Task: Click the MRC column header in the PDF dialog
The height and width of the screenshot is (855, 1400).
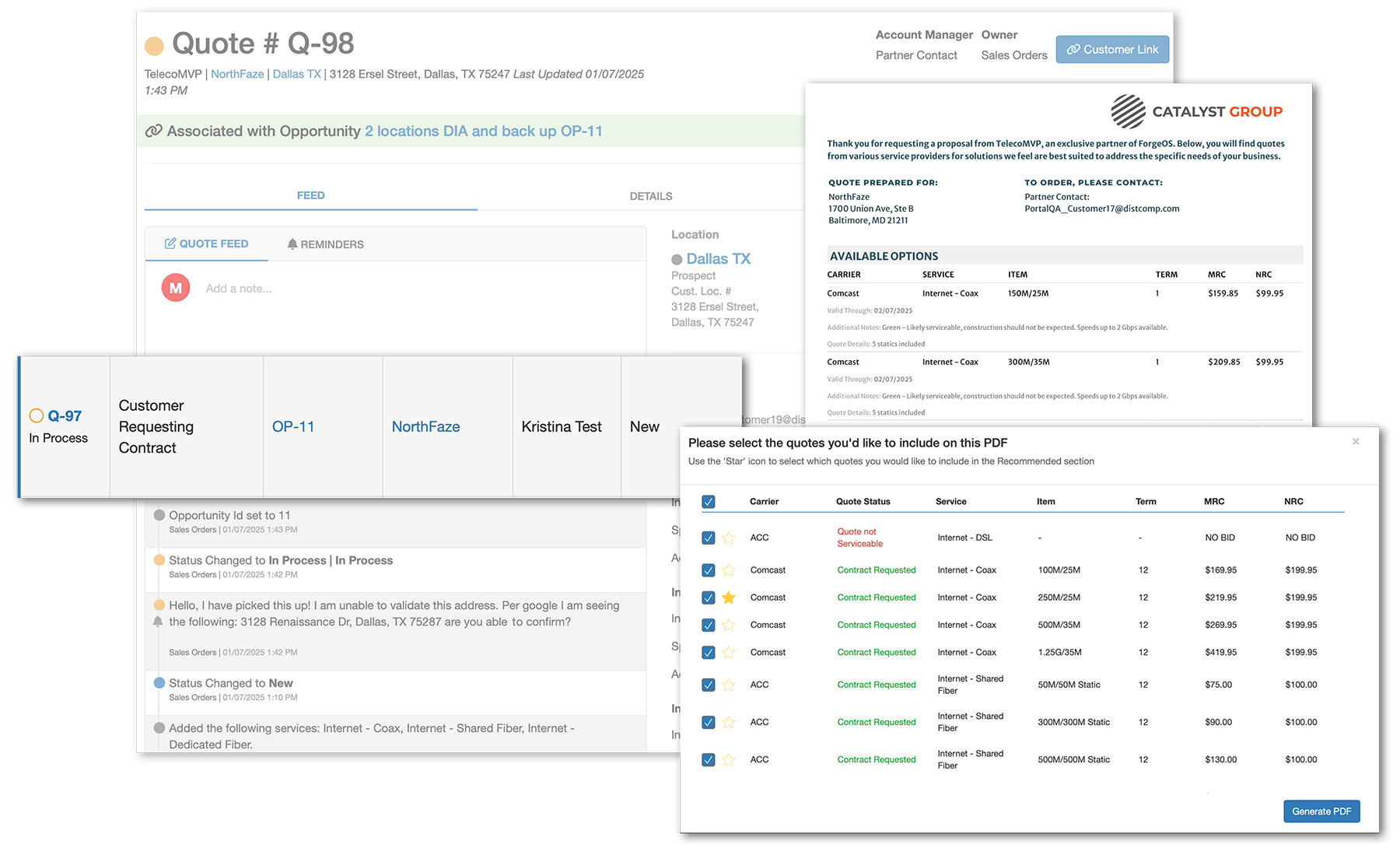Action: click(x=1214, y=501)
